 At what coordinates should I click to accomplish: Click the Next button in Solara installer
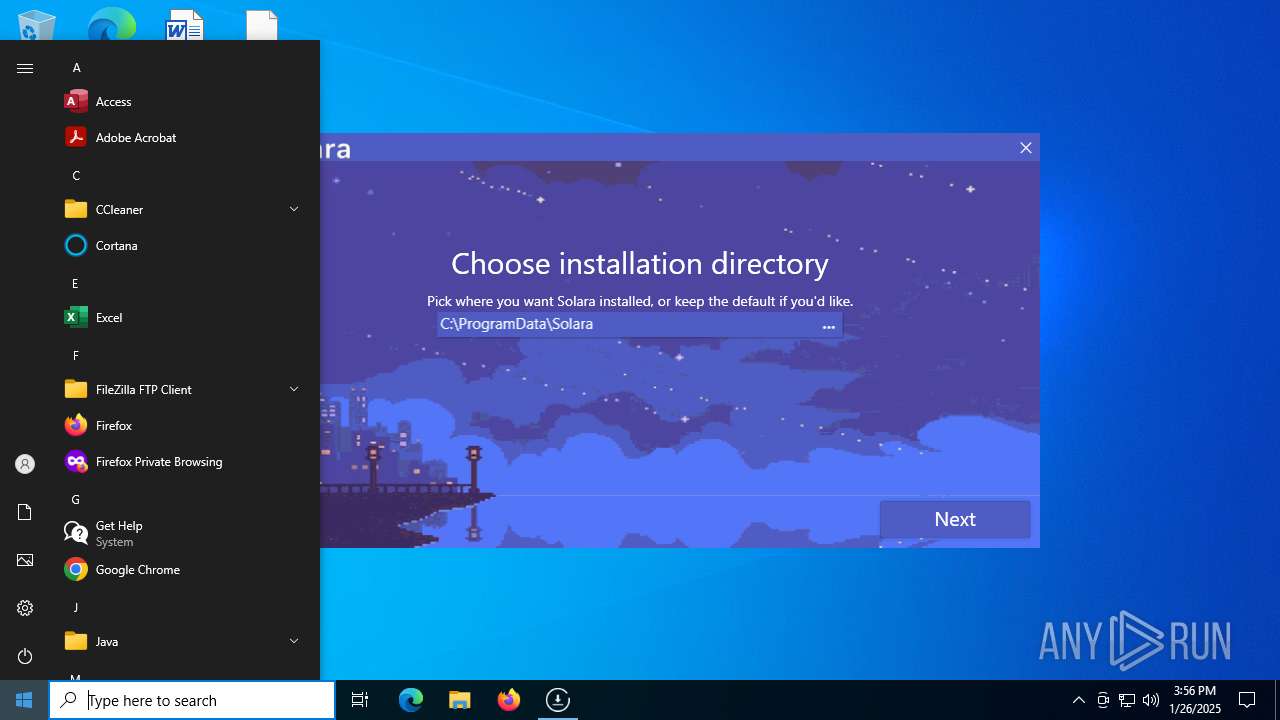[x=955, y=519]
